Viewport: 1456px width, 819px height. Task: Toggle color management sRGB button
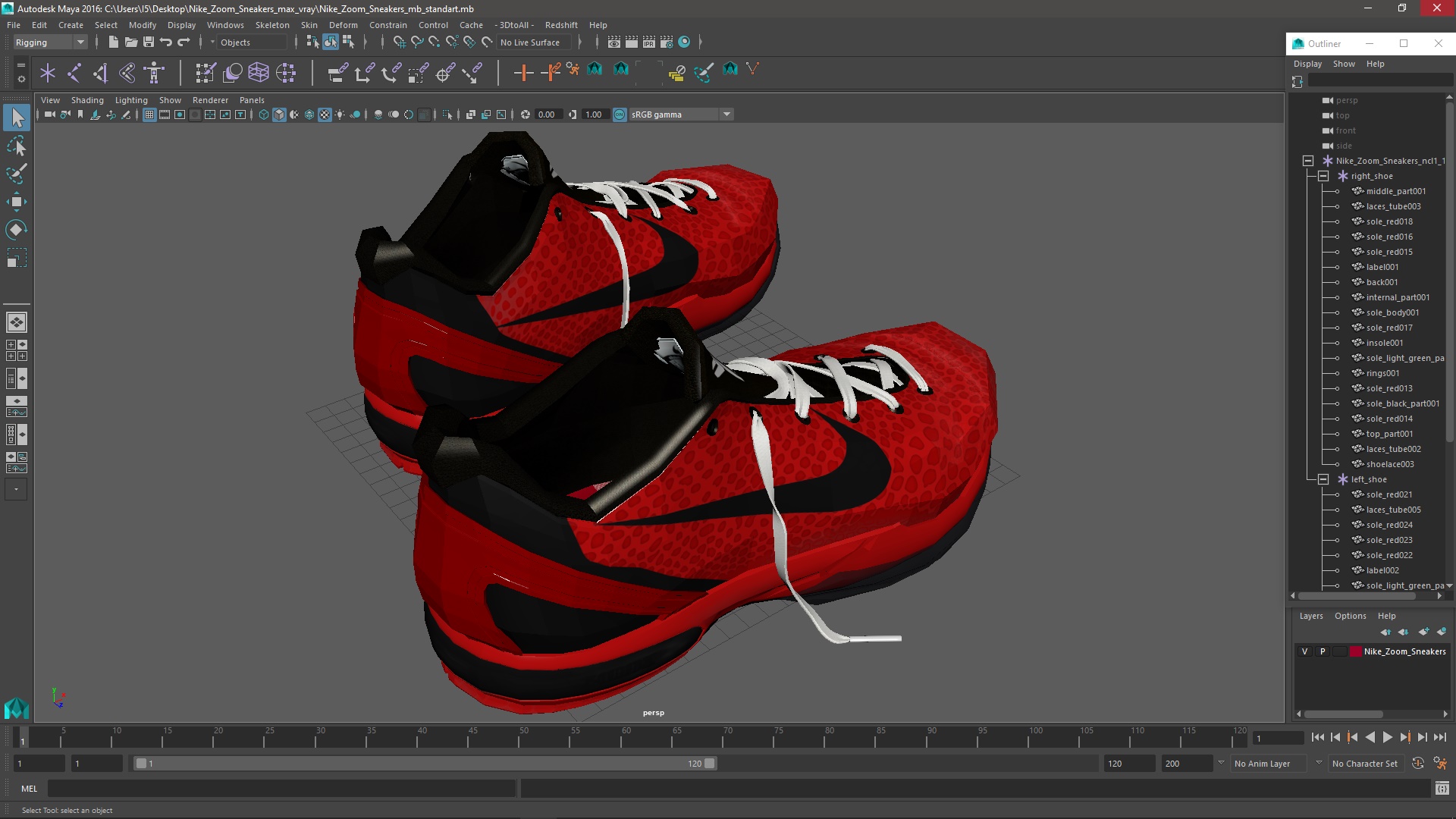(x=620, y=115)
